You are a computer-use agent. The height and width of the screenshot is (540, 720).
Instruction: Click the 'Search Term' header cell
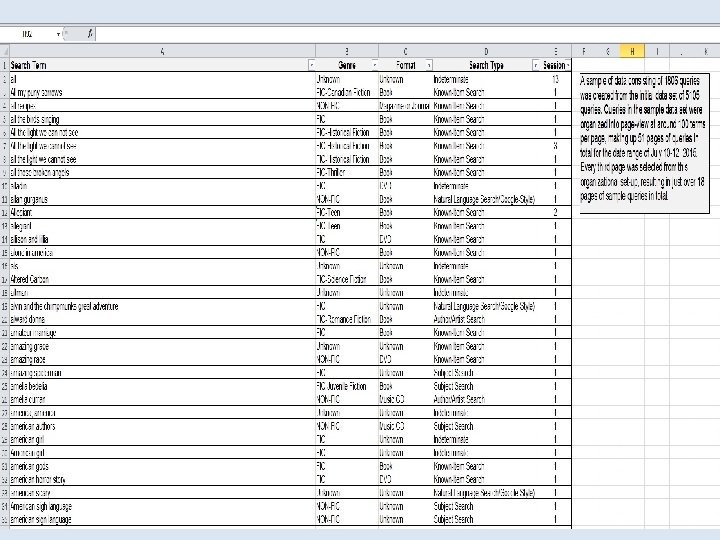[163, 65]
